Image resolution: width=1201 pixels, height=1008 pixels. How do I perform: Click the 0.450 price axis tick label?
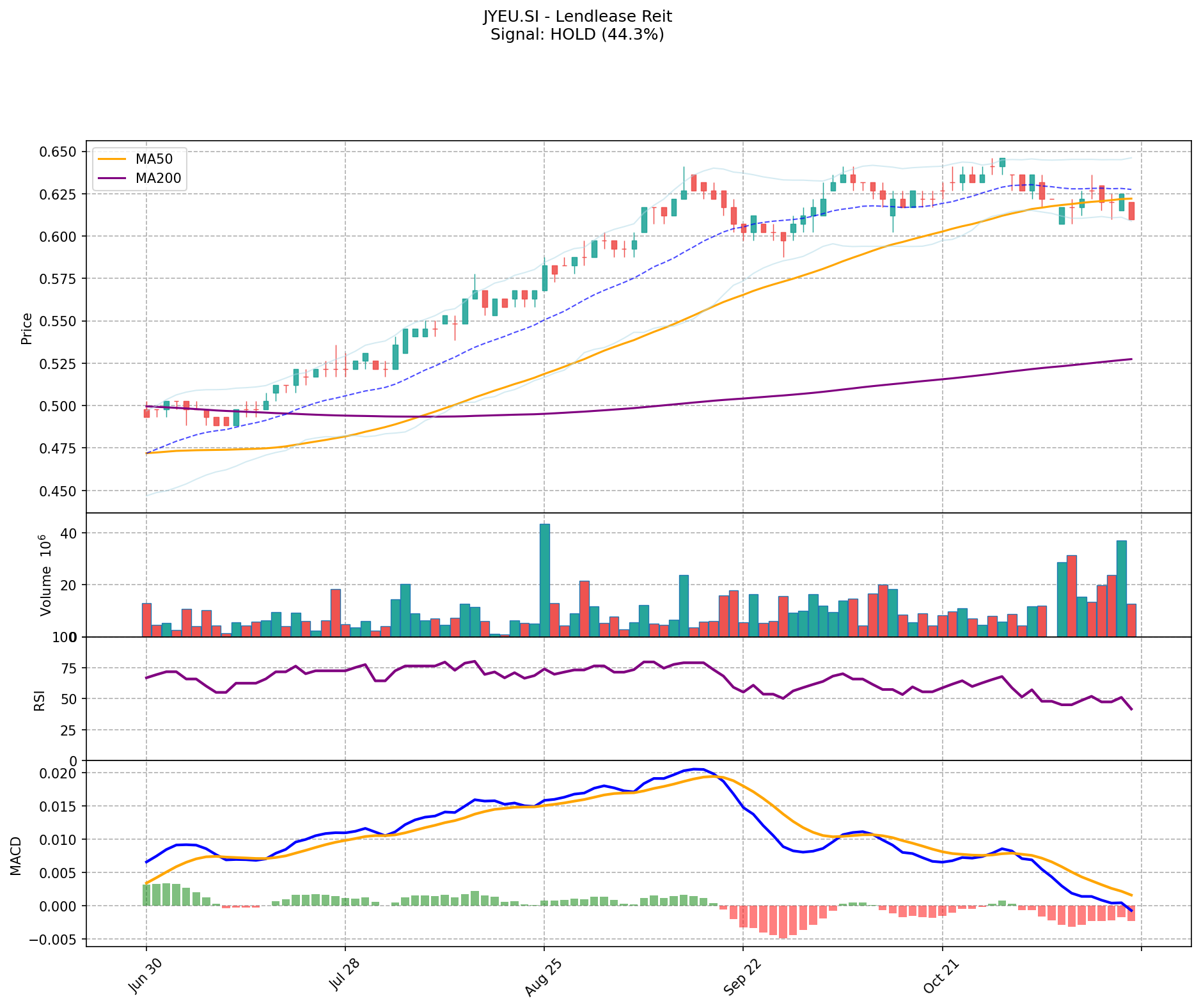point(58,491)
